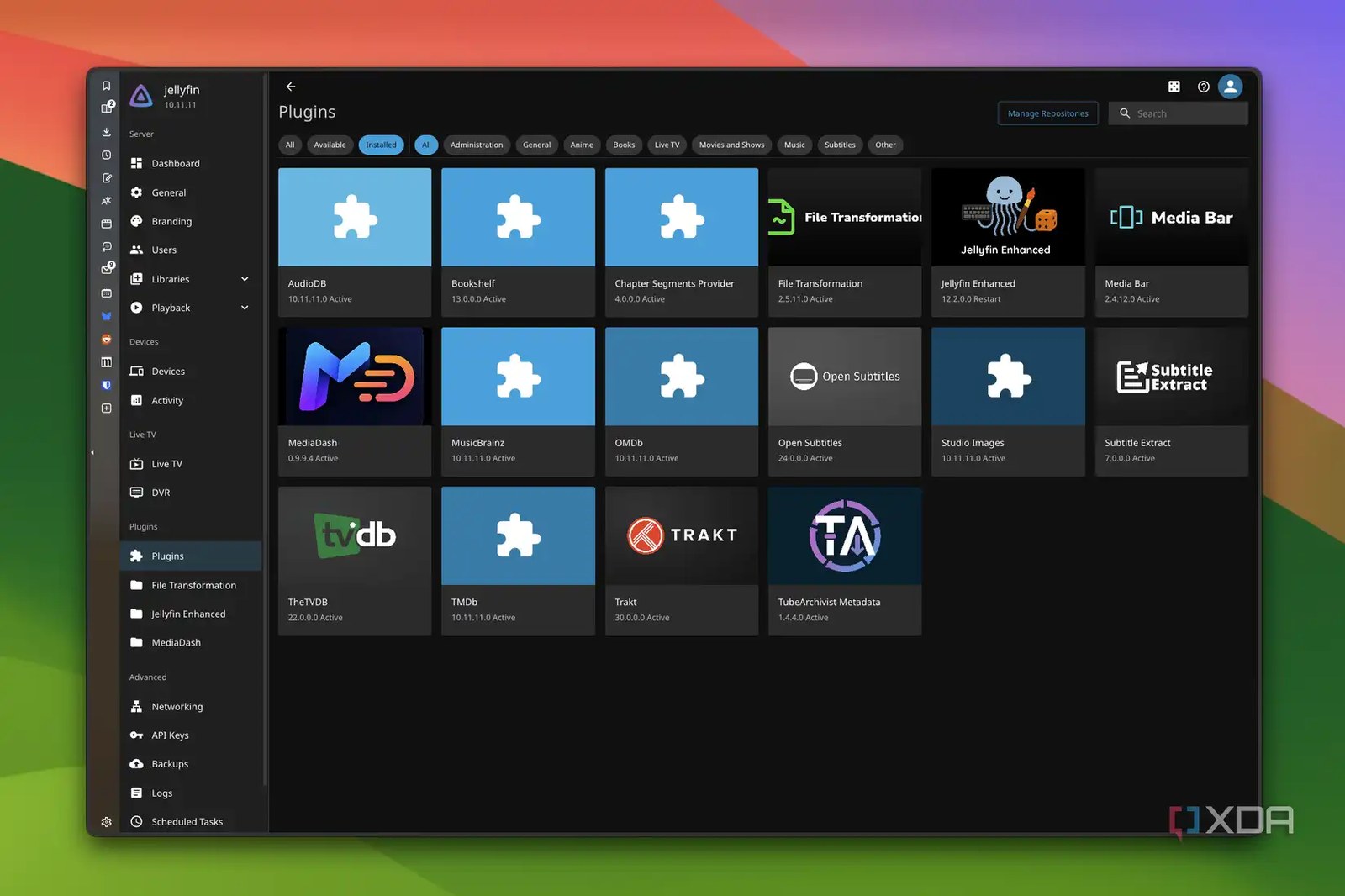Open Backups in the sidebar
Image resolution: width=1345 pixels, height=896 pixels.
(191, 764)
